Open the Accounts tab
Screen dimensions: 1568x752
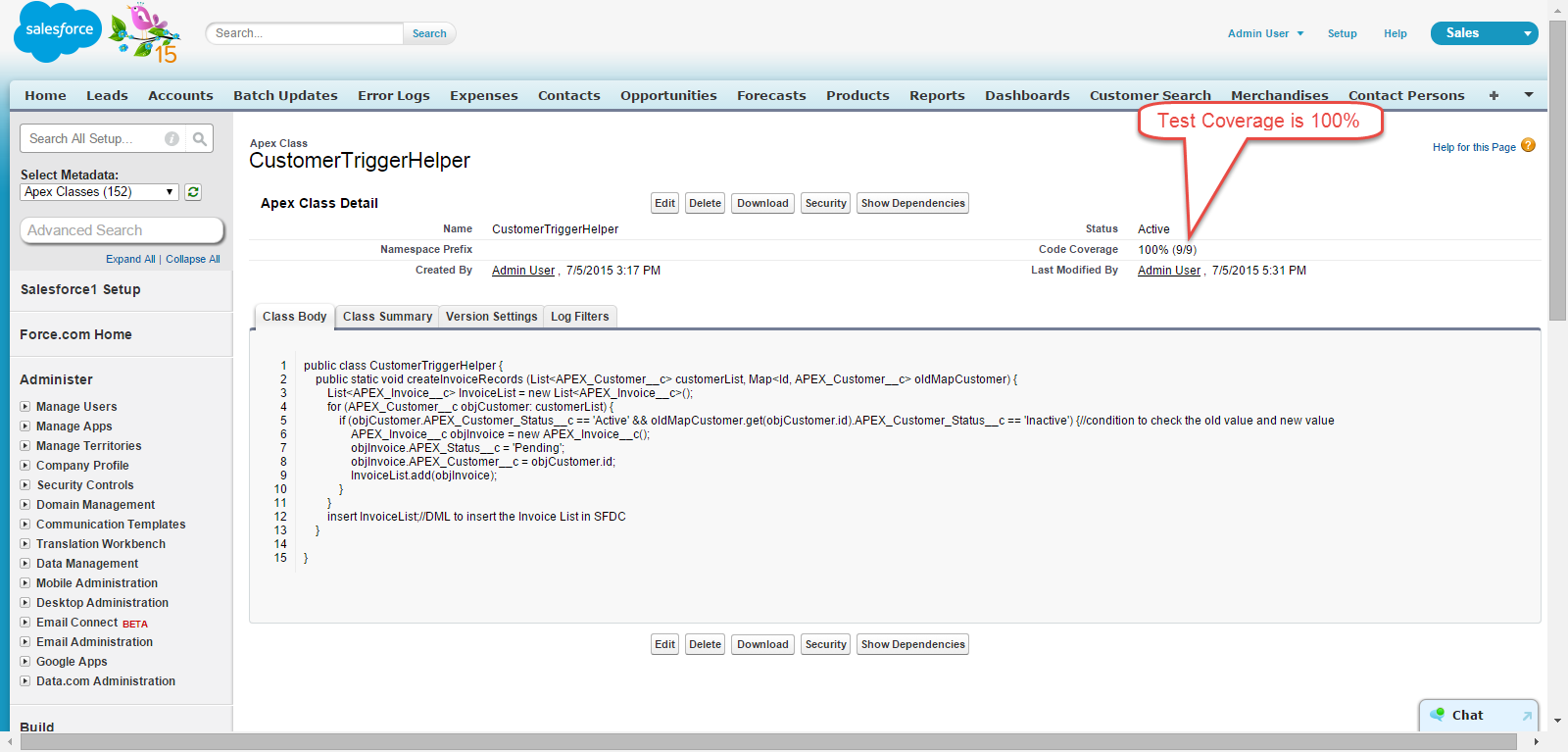tap(180, 95)
